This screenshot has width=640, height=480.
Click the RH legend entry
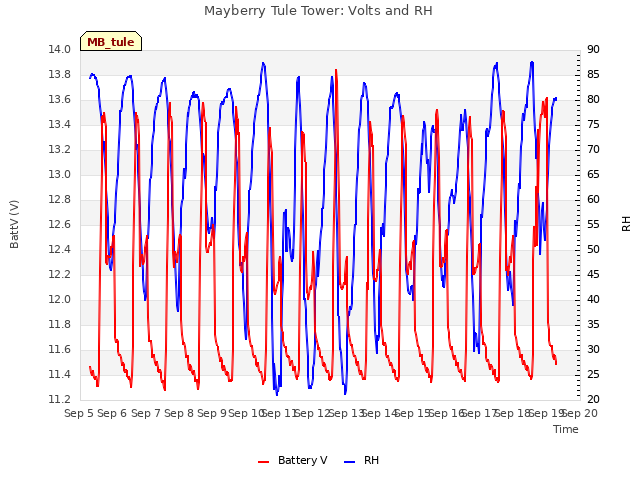click(x=361, y=460)
